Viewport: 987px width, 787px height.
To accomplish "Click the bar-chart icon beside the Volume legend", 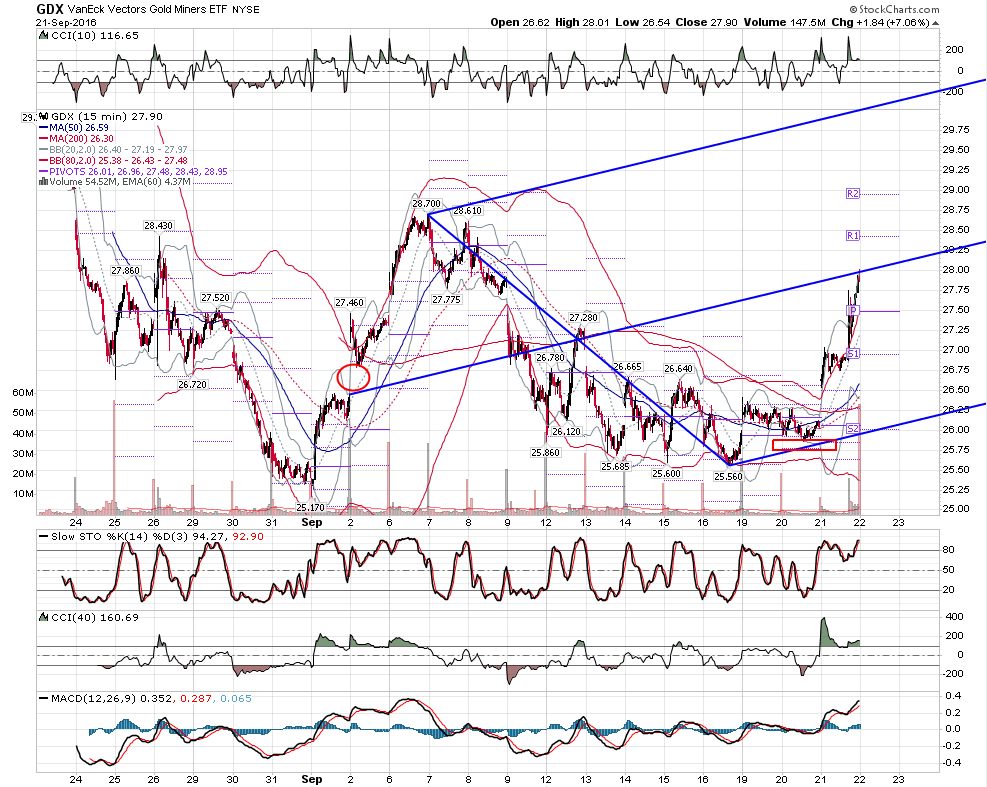I will (x=43, y=181).
